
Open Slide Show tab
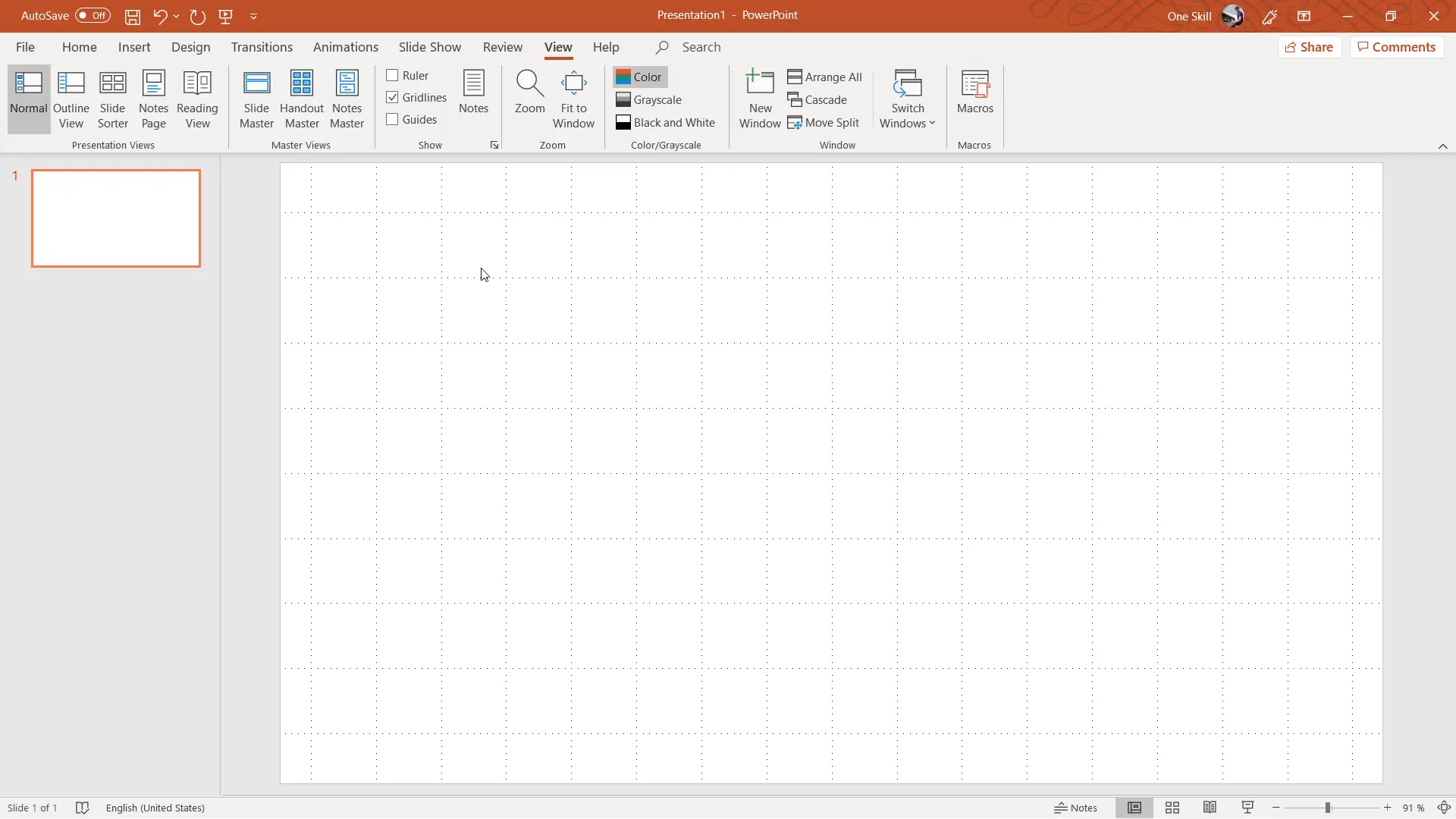coord(429,47)
